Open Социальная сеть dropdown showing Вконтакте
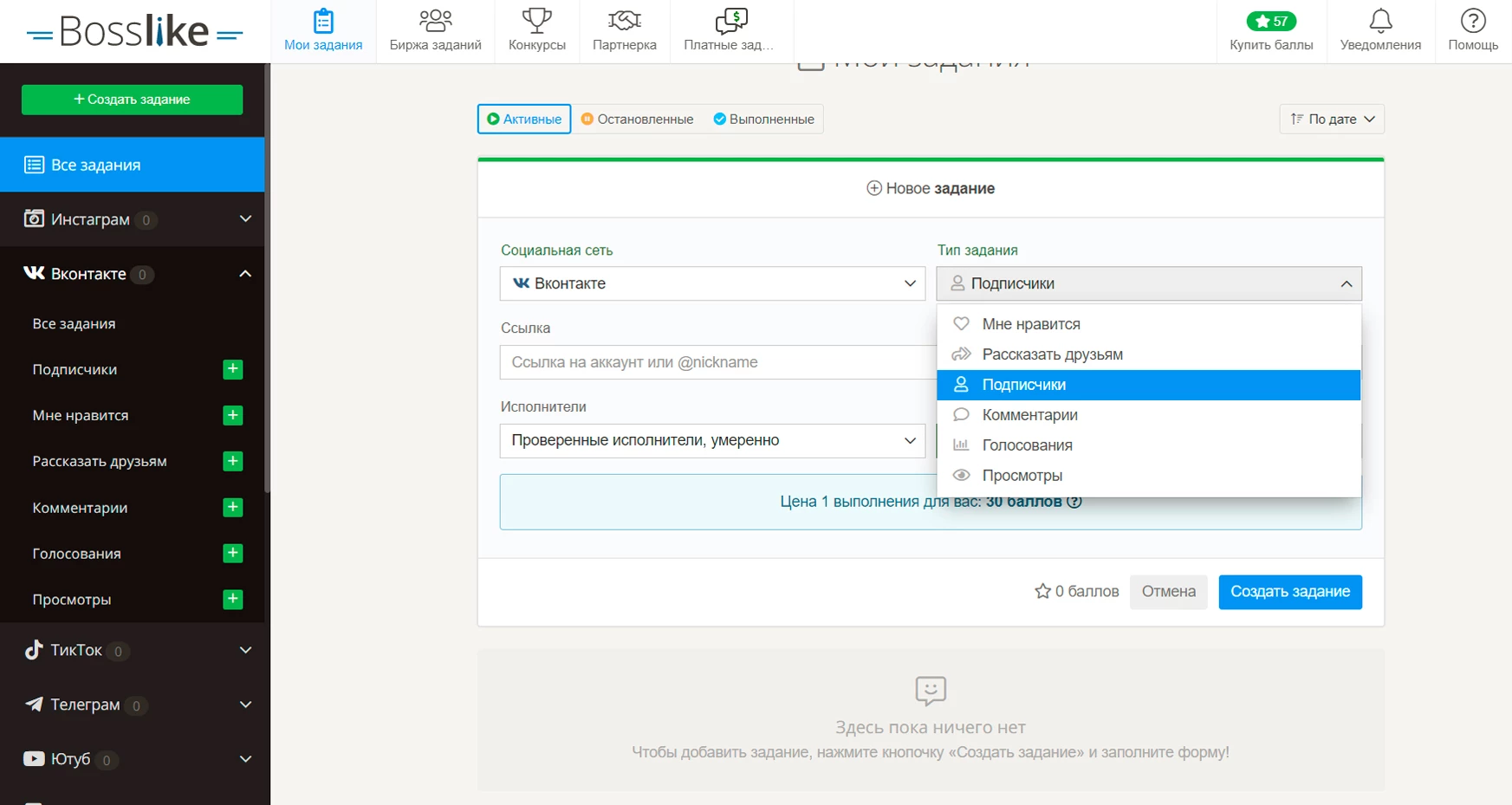 coord(713,283)
